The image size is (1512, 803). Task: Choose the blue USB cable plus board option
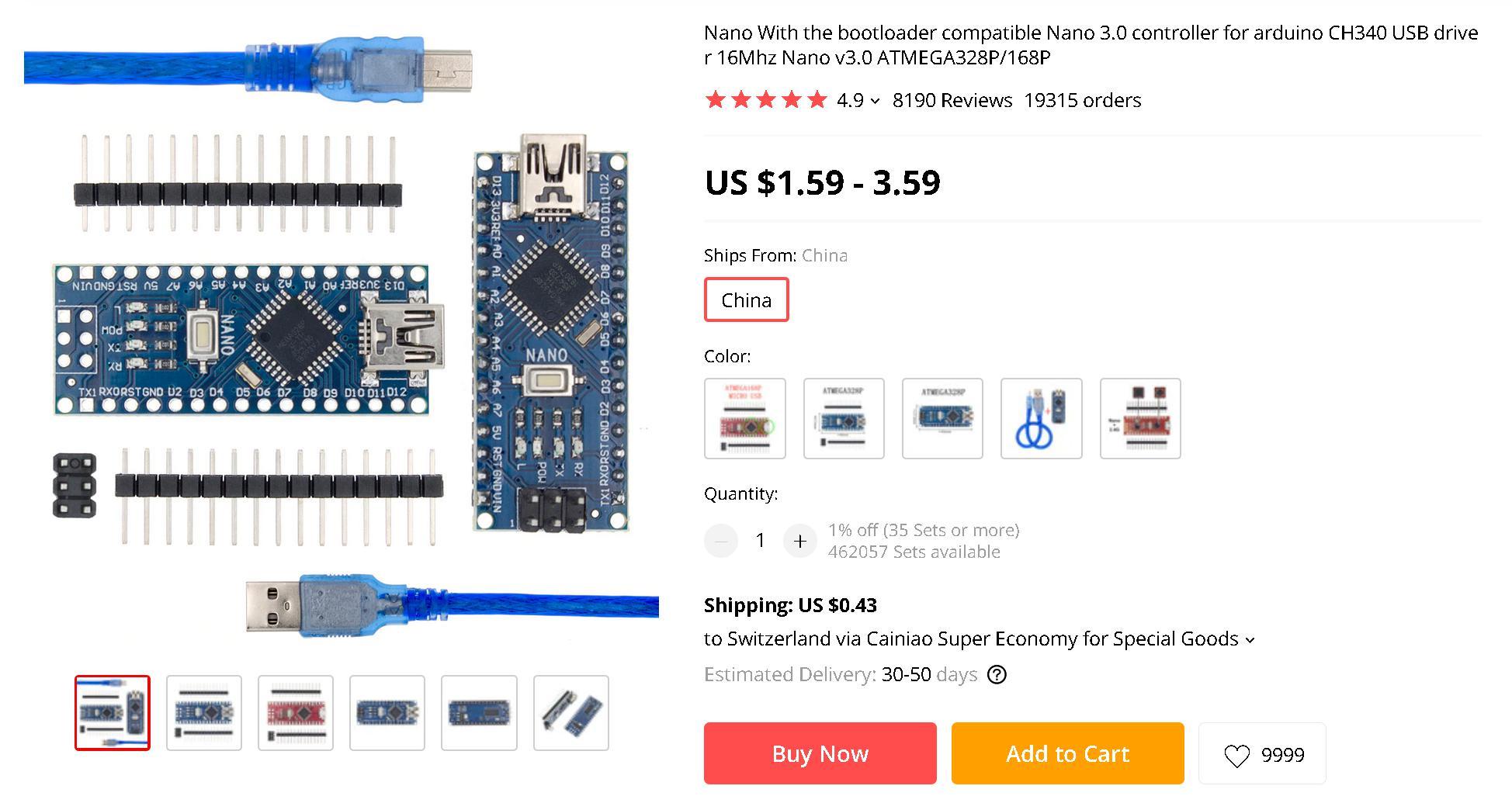(x=1041, y=418)
